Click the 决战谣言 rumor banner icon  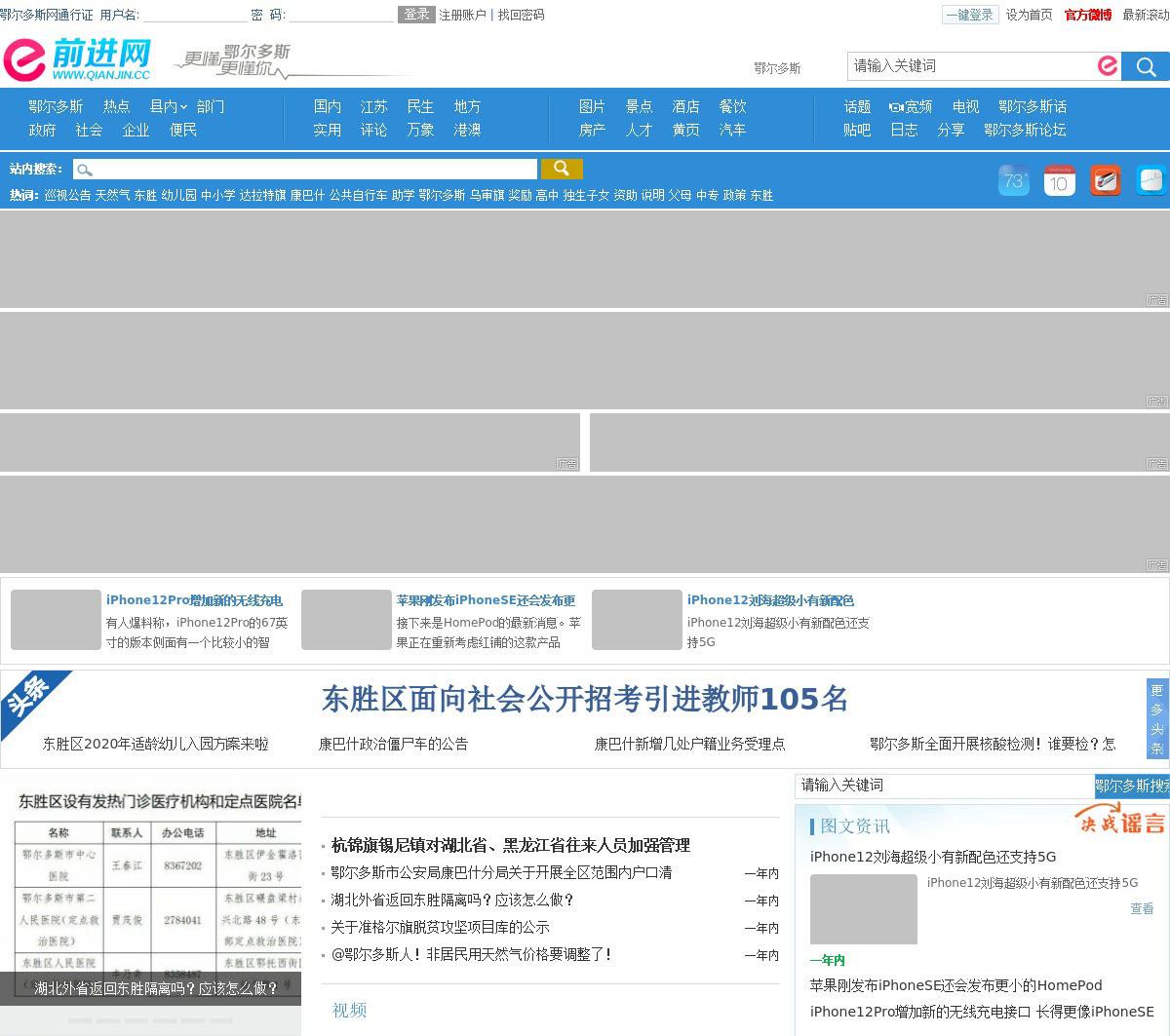1121,821
